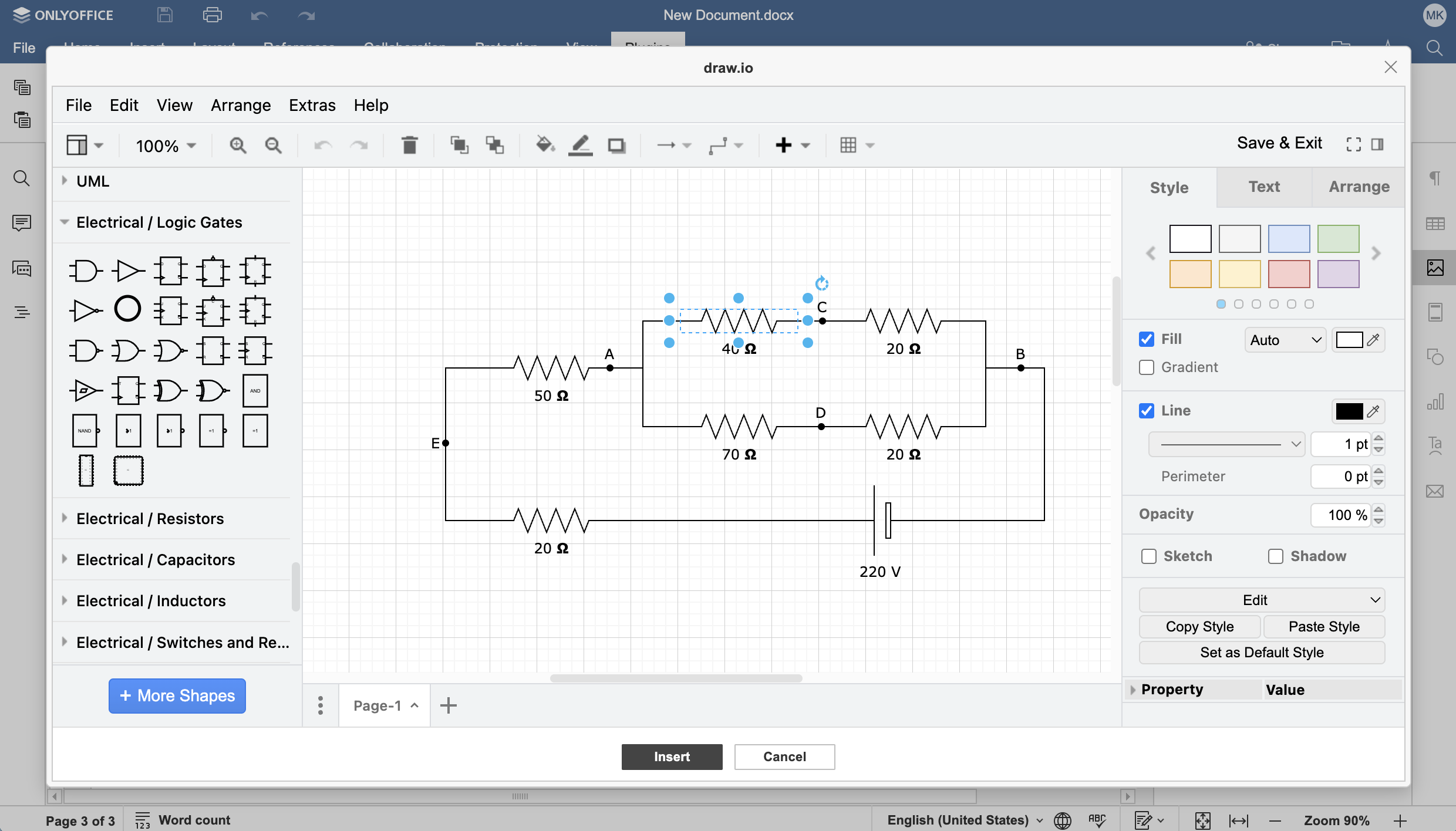The image size is (1456, 831).
Task: Click the Delete trash icon in toolbar
Action: tap(409, 145)
